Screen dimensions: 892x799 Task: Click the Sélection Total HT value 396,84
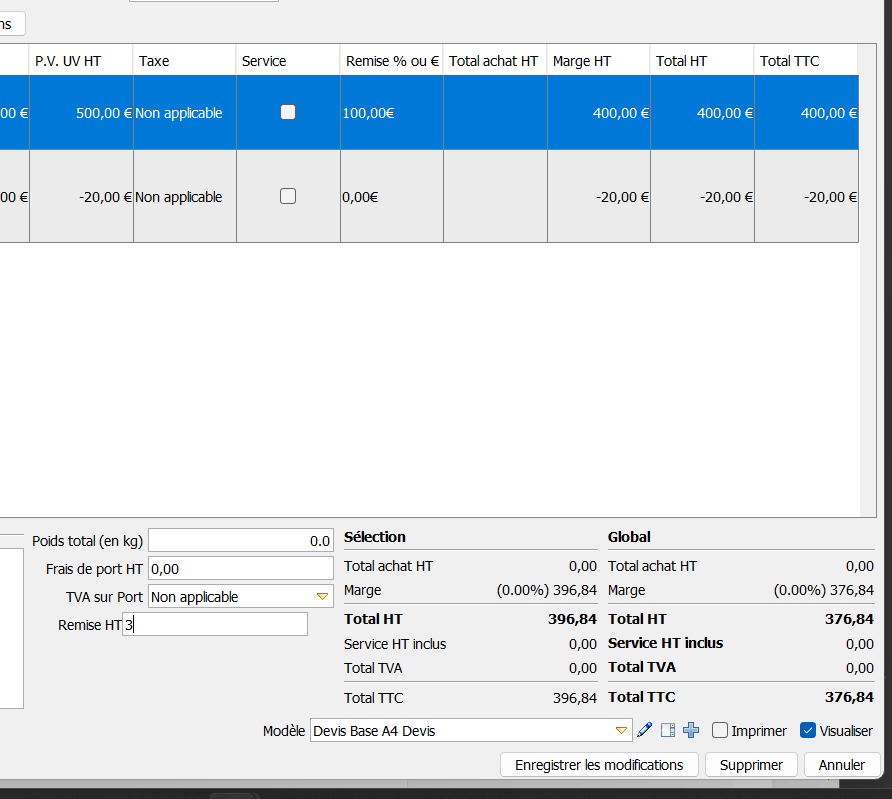pyautogui.click(x=572, y=619)
